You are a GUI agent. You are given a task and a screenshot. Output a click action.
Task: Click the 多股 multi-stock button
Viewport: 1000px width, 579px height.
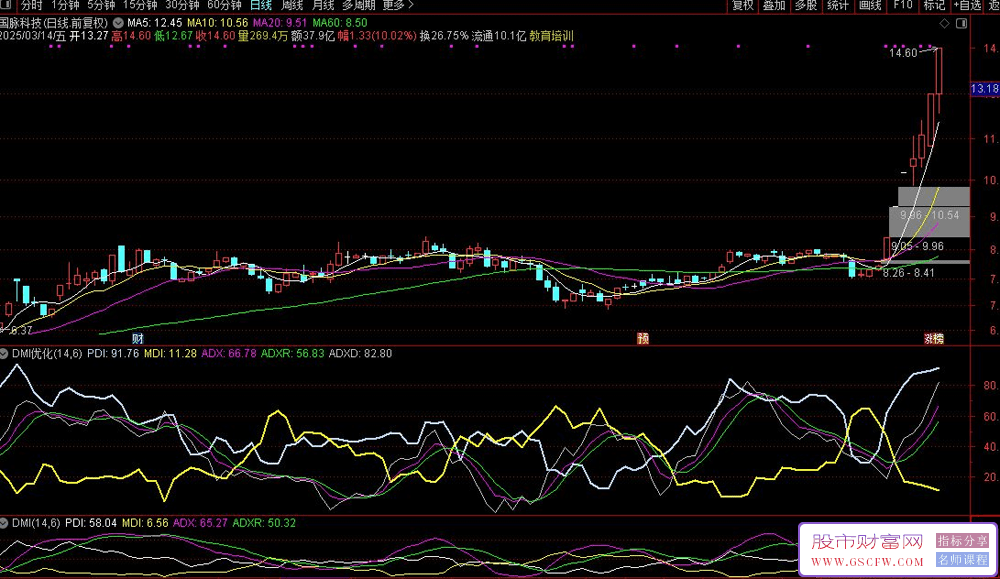click(806, 6)
